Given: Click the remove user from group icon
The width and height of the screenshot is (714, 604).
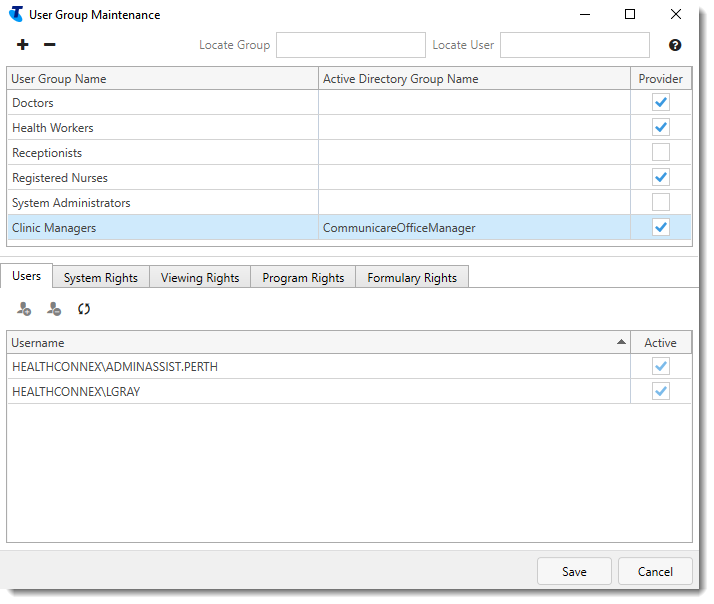Looking at the screenshot, I should (54, 309).
